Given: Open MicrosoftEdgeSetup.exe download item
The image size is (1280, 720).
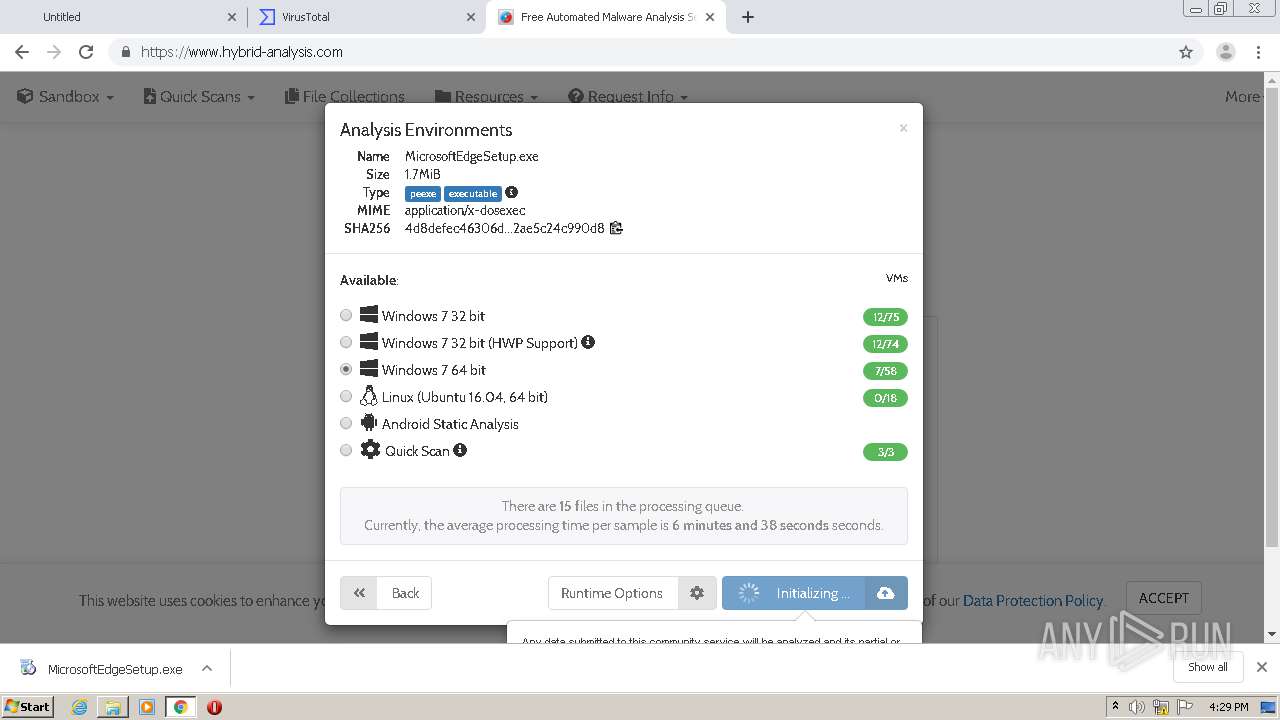Looking at the screenshot, I should click(x=103, y=669).
